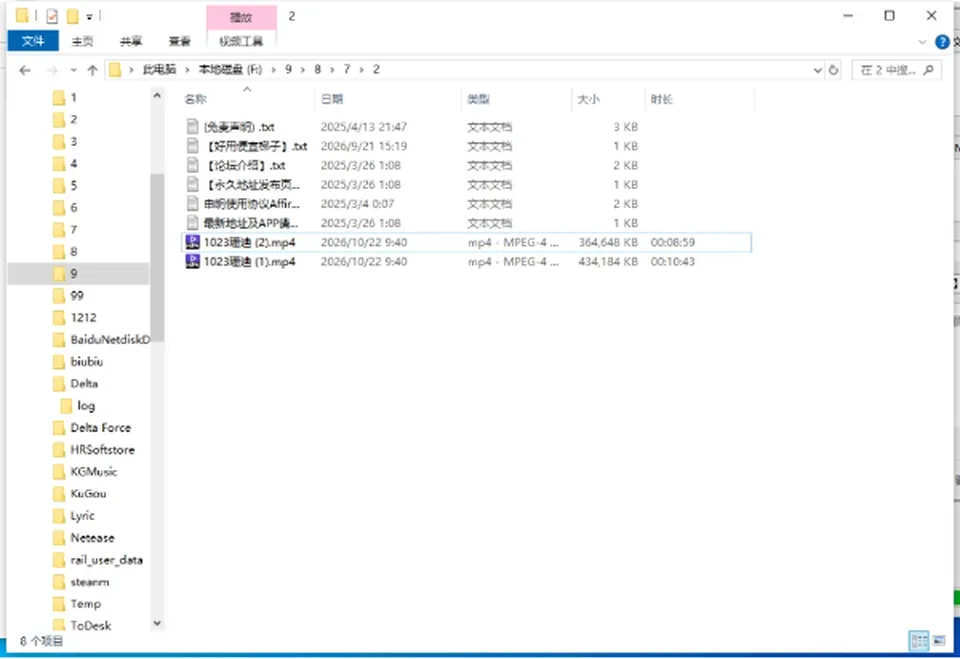This screenshot has width=960, height=659.
Task: Open the 文件 menu tab
Action: point(33,42)
